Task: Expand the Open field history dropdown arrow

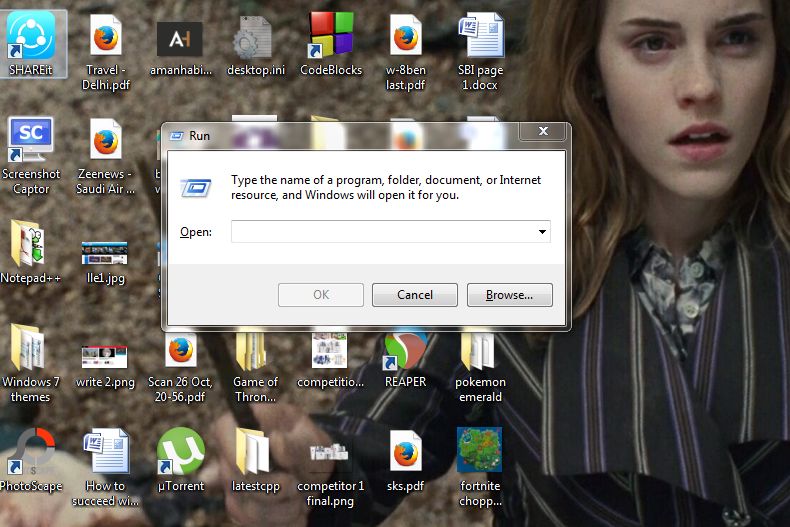Action: (x=542, y=232)
